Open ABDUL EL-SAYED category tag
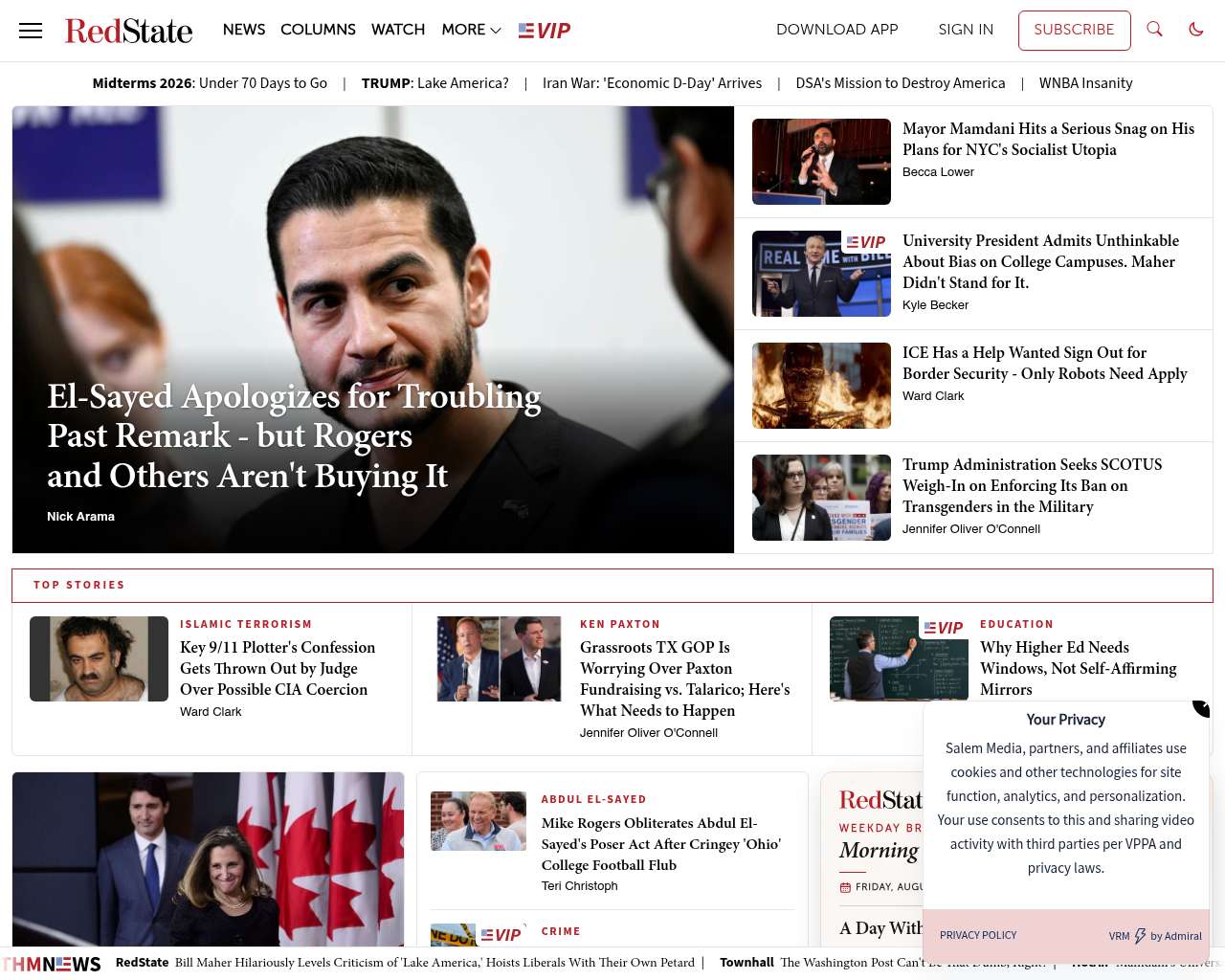The width and height of the screenshot is (1225, 980). (593, 799)
